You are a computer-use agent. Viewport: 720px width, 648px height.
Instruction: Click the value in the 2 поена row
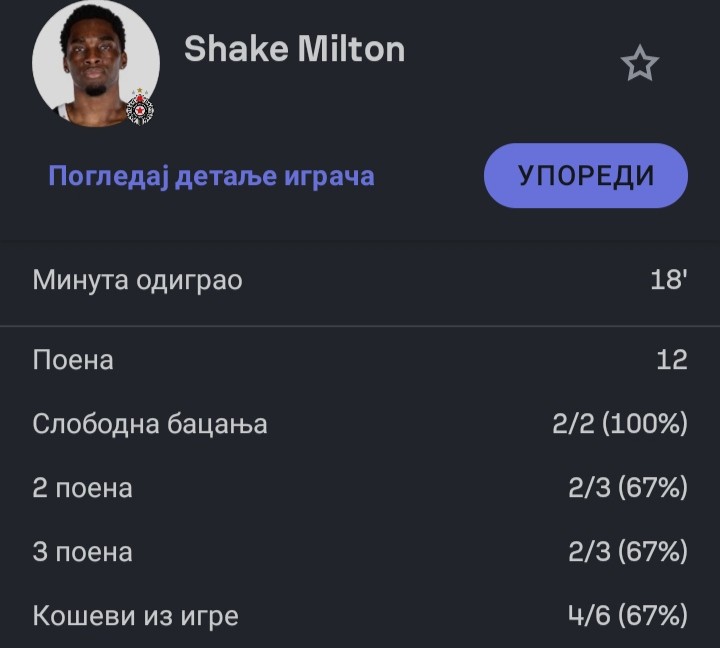coord(626,488)
